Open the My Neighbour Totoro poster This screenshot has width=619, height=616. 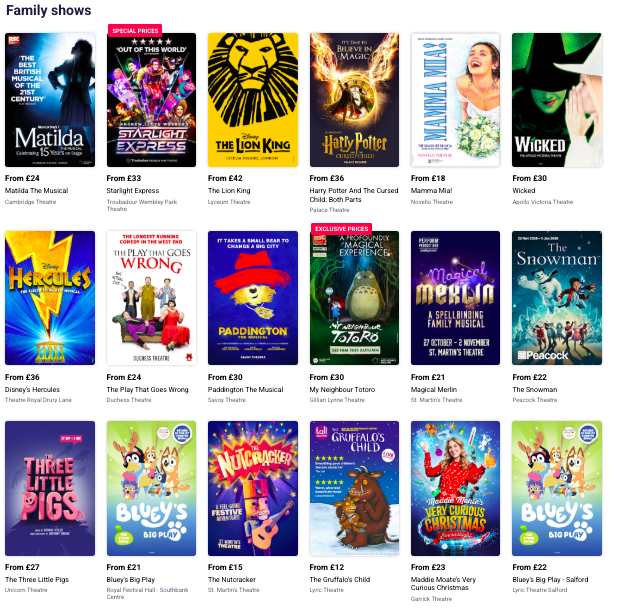pos(354,298)
